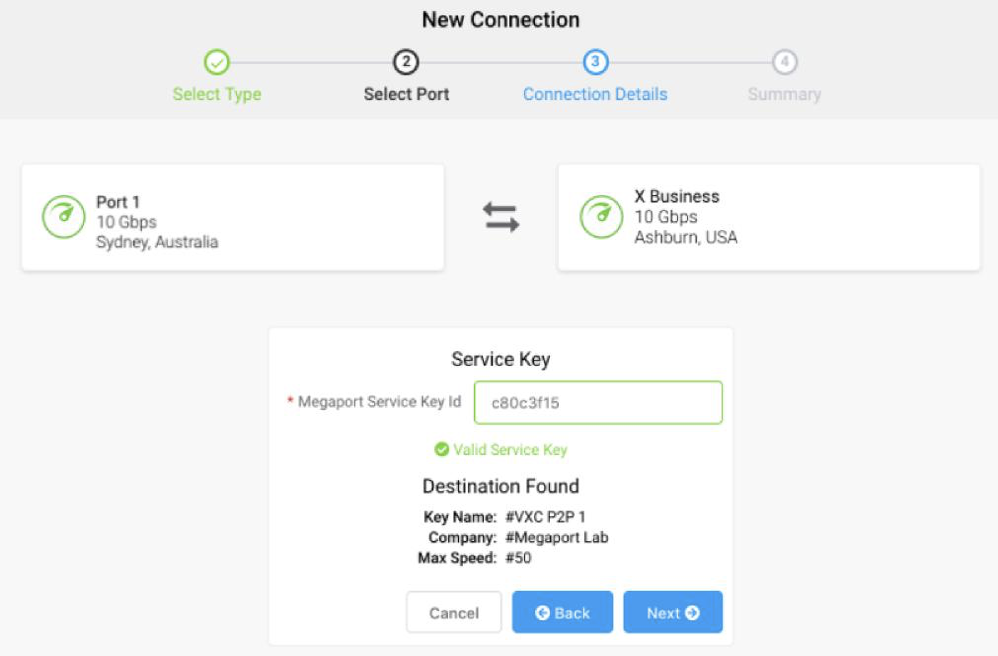Screen dimensions: 998x656
Task: Click the Back button
Action: (x=562, y=612)
